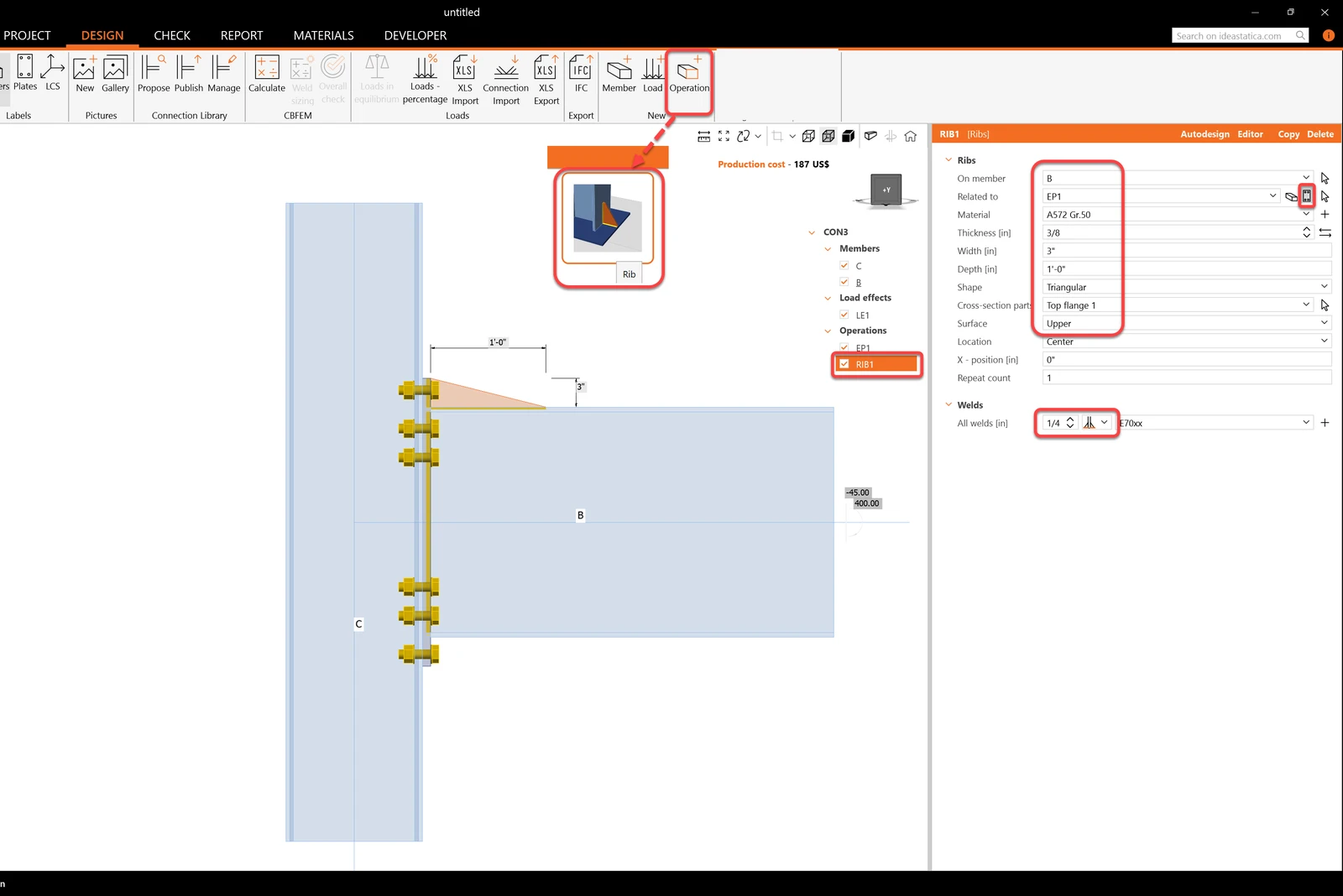Collapse the Operations tree group
The height and width of the screenshot is (896, 1343).
coord(828,331)
